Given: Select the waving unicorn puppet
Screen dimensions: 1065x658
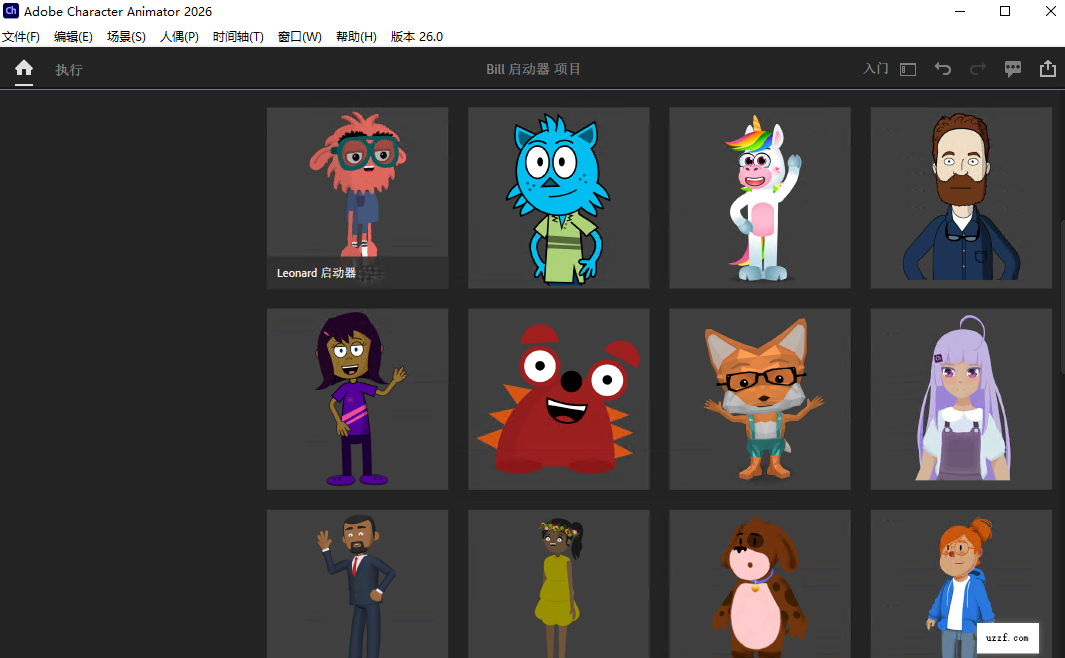Looking at the screenshot, I should pyautogui.click(x=759, y=197).
